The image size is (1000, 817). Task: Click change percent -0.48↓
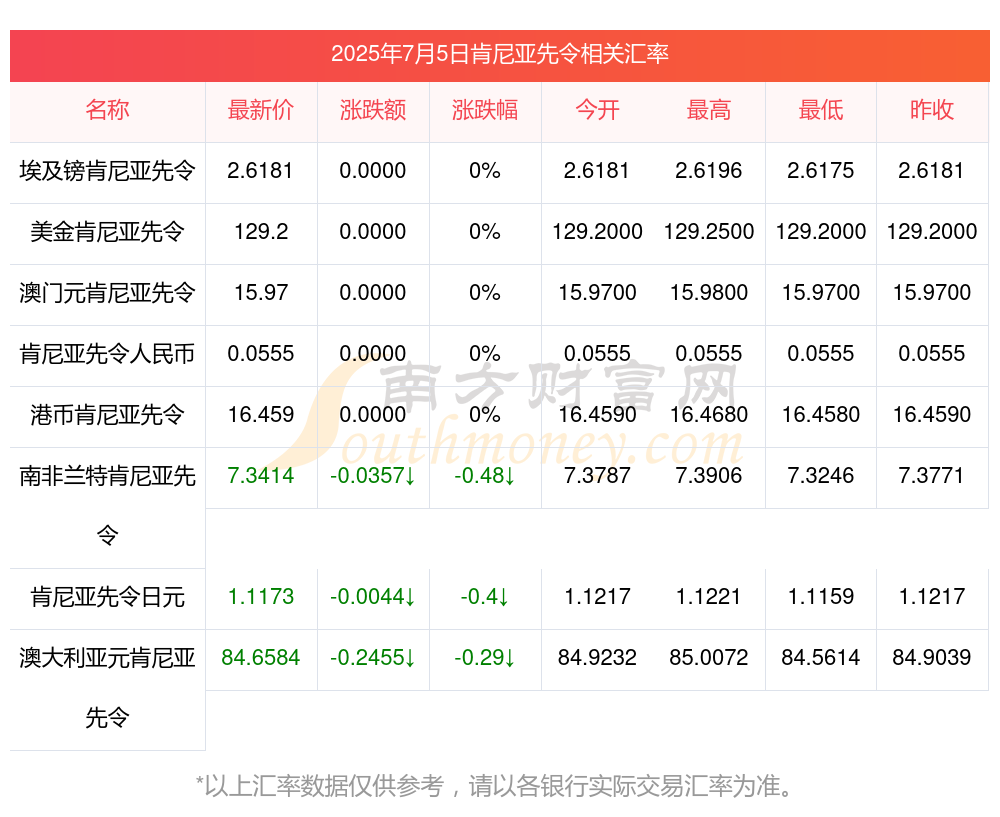point(485,476)
